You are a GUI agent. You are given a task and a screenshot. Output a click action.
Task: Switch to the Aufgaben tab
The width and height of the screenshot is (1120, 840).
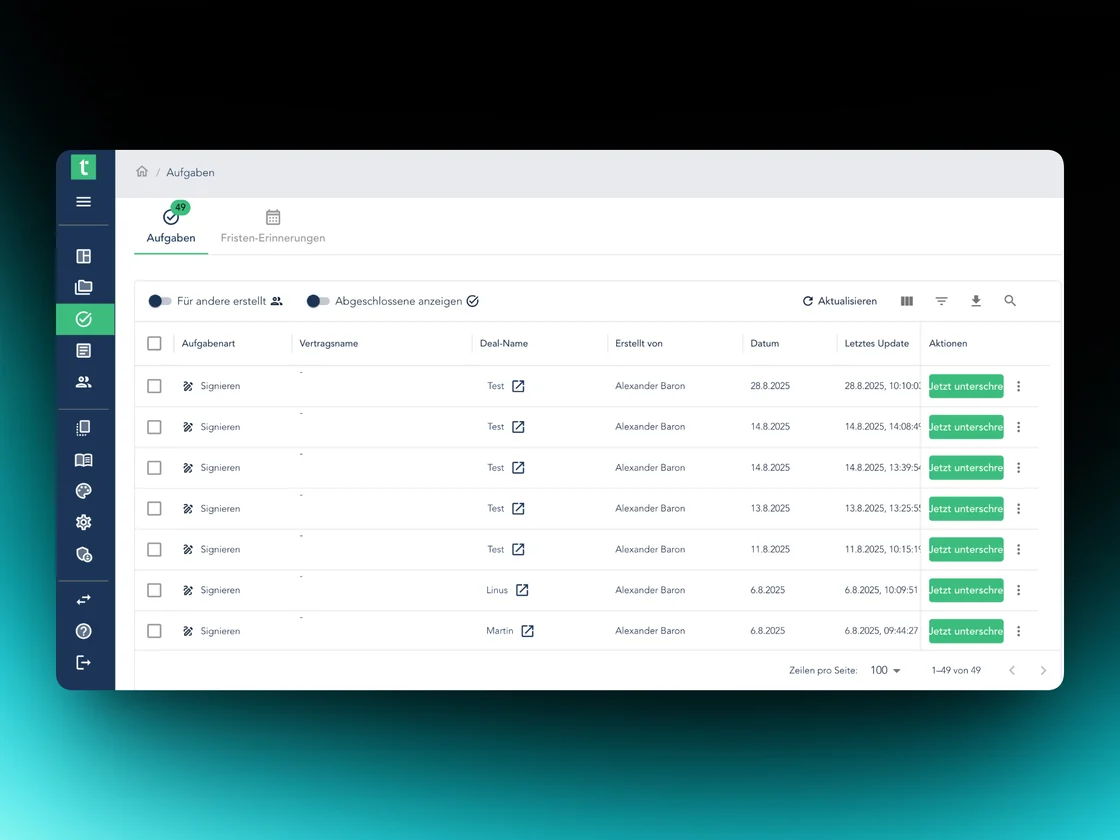point(171,227)
